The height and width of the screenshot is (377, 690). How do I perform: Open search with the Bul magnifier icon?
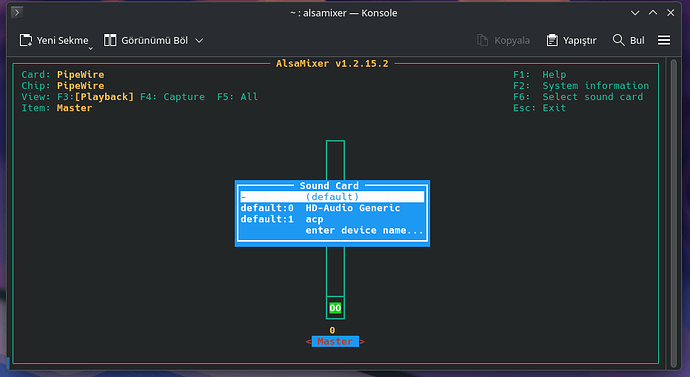point(618,40)
